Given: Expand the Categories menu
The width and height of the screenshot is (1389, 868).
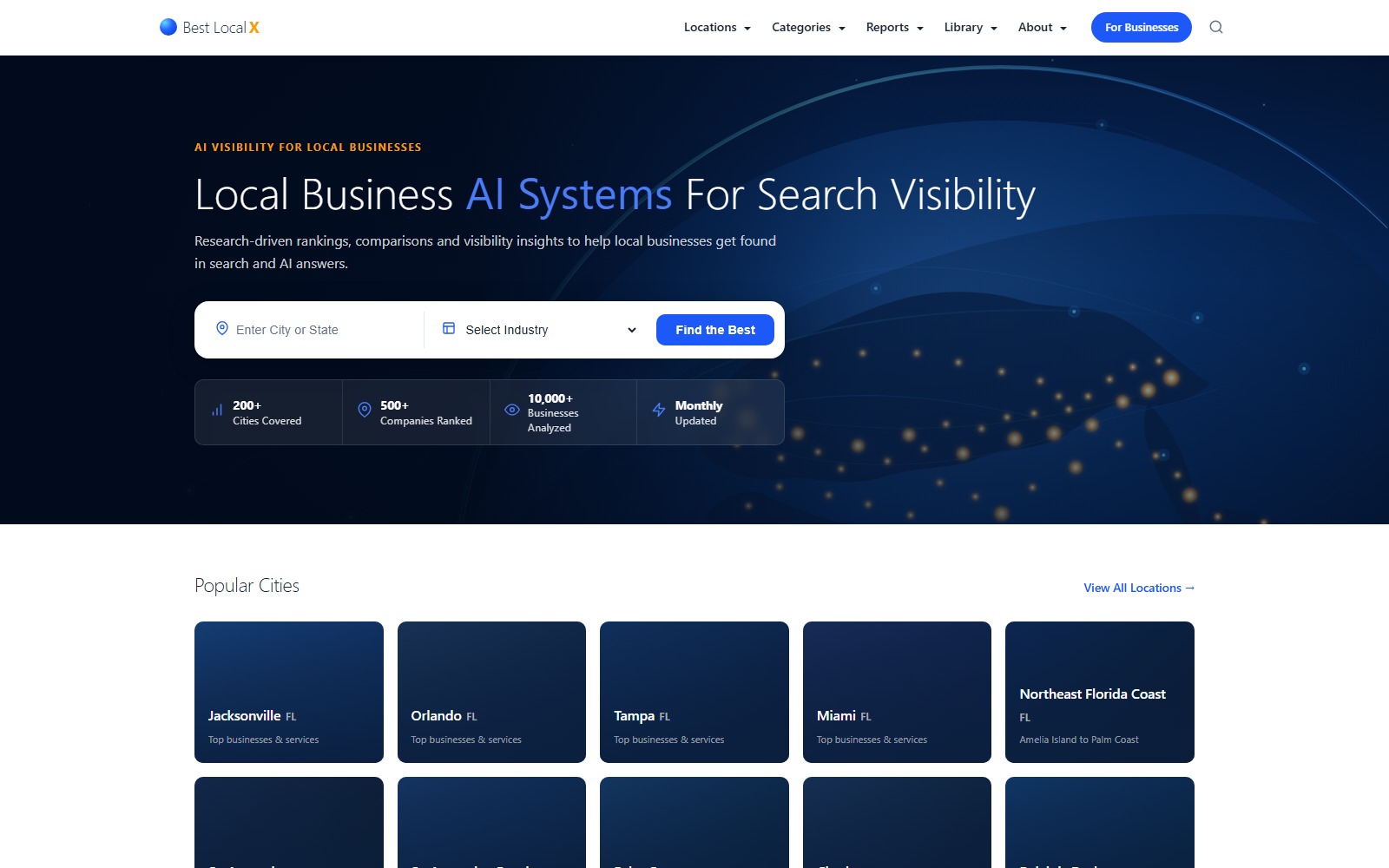Looking at the screenshot, I should [808, 28].
